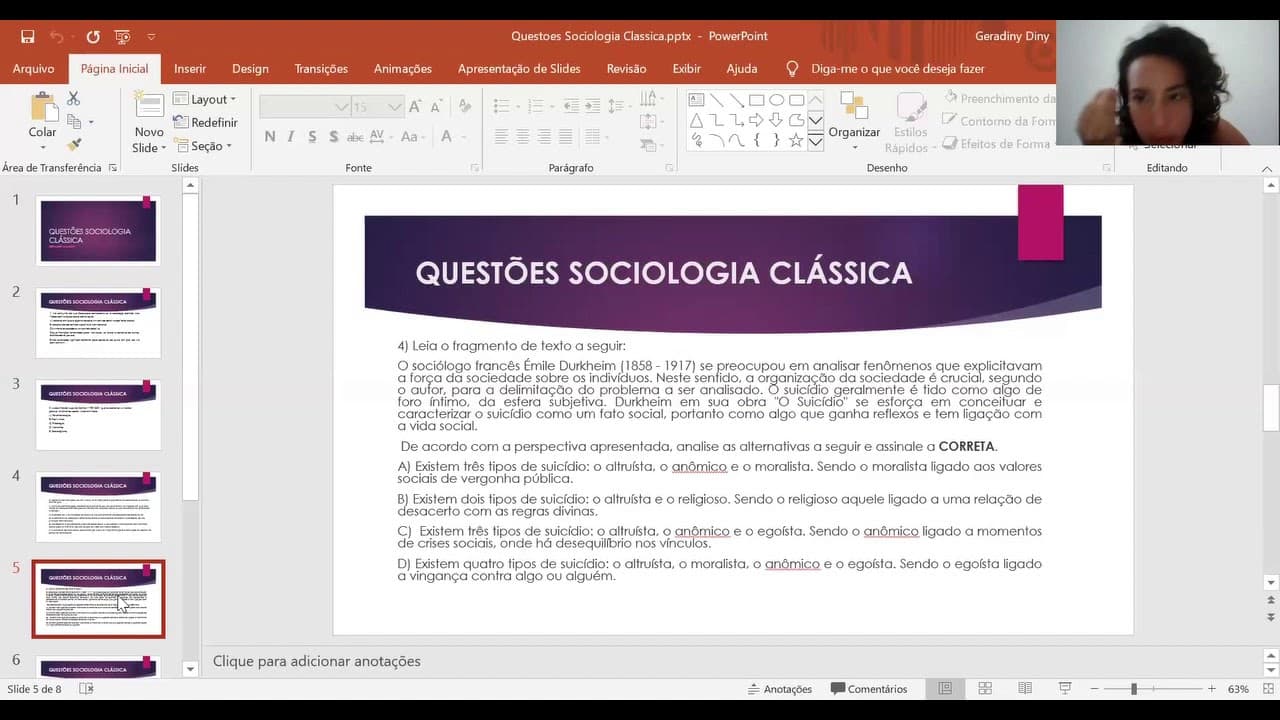Click the zoom slider handle

click(1133, 689)
